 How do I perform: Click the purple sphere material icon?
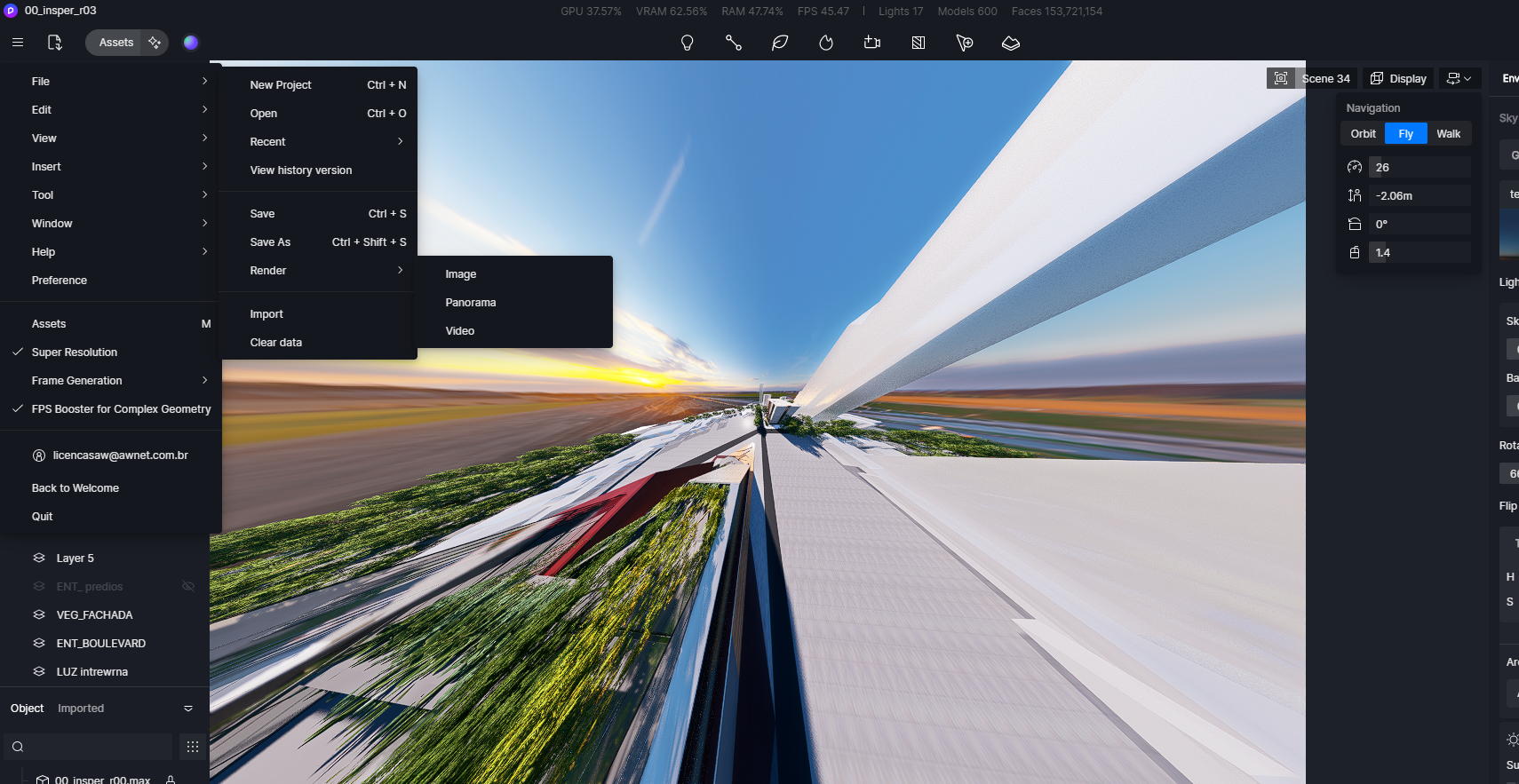pyautogui.click(x=191, y=43)
